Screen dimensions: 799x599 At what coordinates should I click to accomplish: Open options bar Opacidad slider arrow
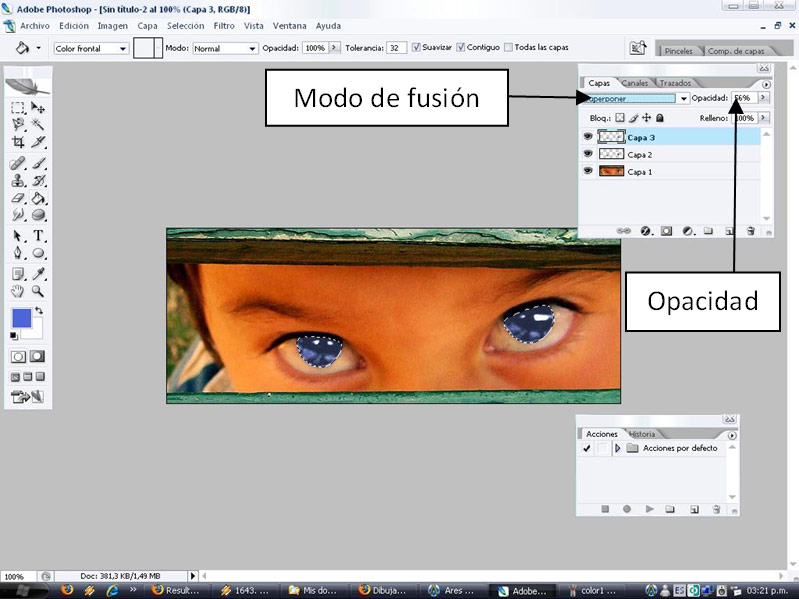pos(334,48)
